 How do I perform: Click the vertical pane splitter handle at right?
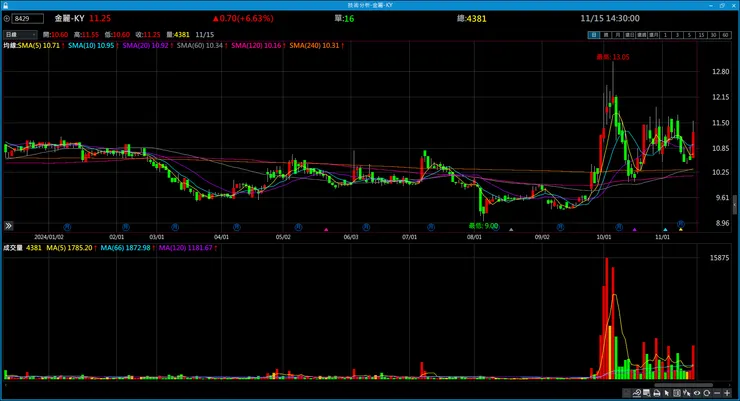734,206
